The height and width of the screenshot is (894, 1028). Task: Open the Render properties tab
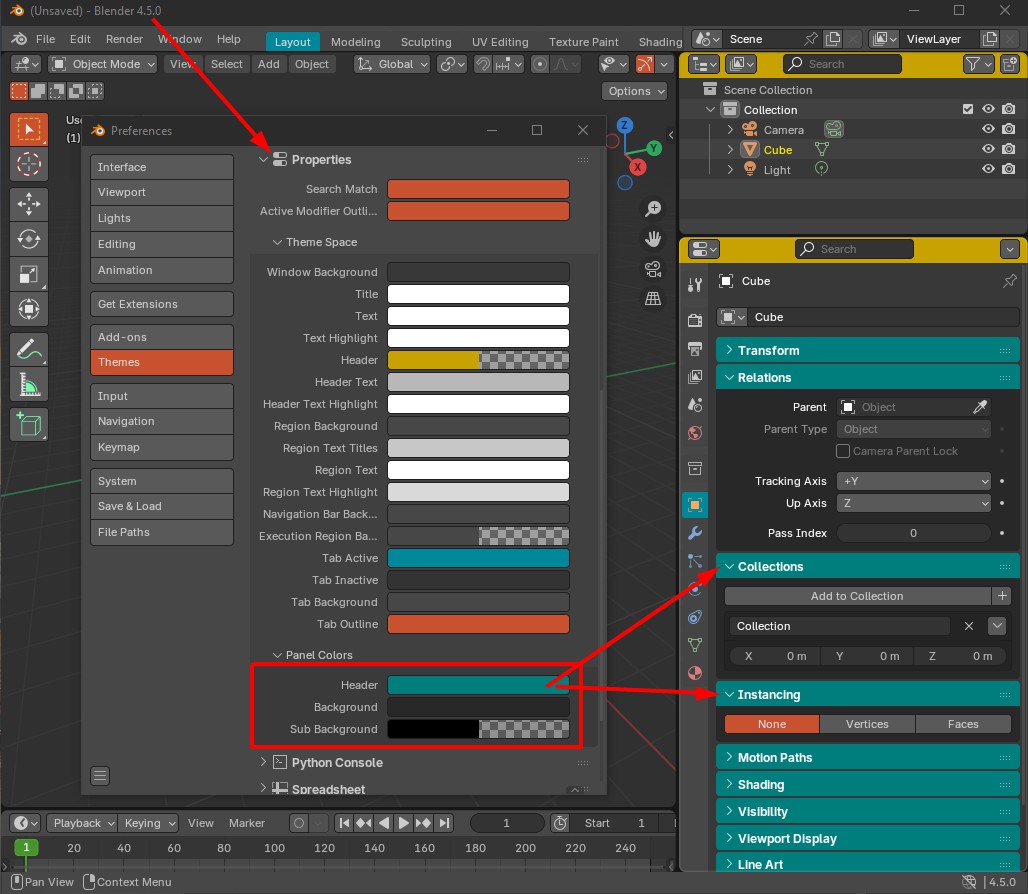[695, 320]
